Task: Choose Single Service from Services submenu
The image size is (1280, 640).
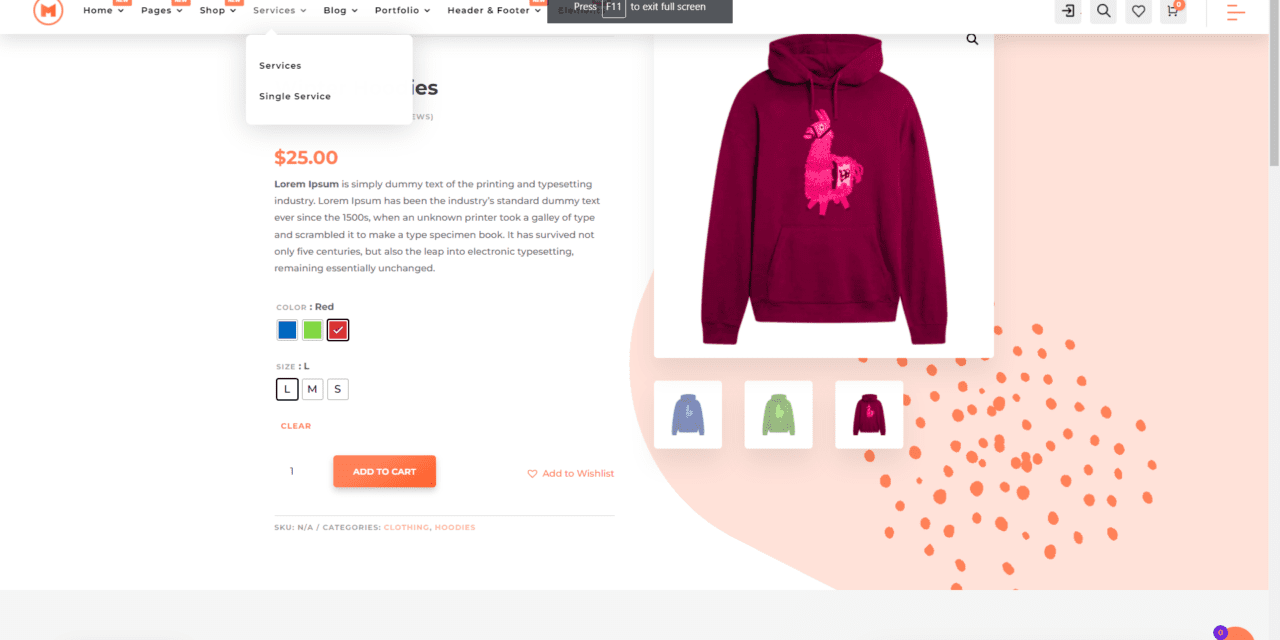Action: click(x=295, y=96)
